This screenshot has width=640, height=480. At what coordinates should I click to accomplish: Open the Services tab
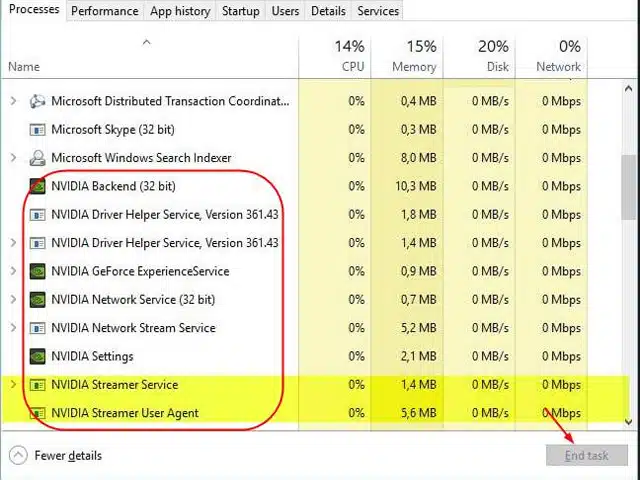pos(378,11)
